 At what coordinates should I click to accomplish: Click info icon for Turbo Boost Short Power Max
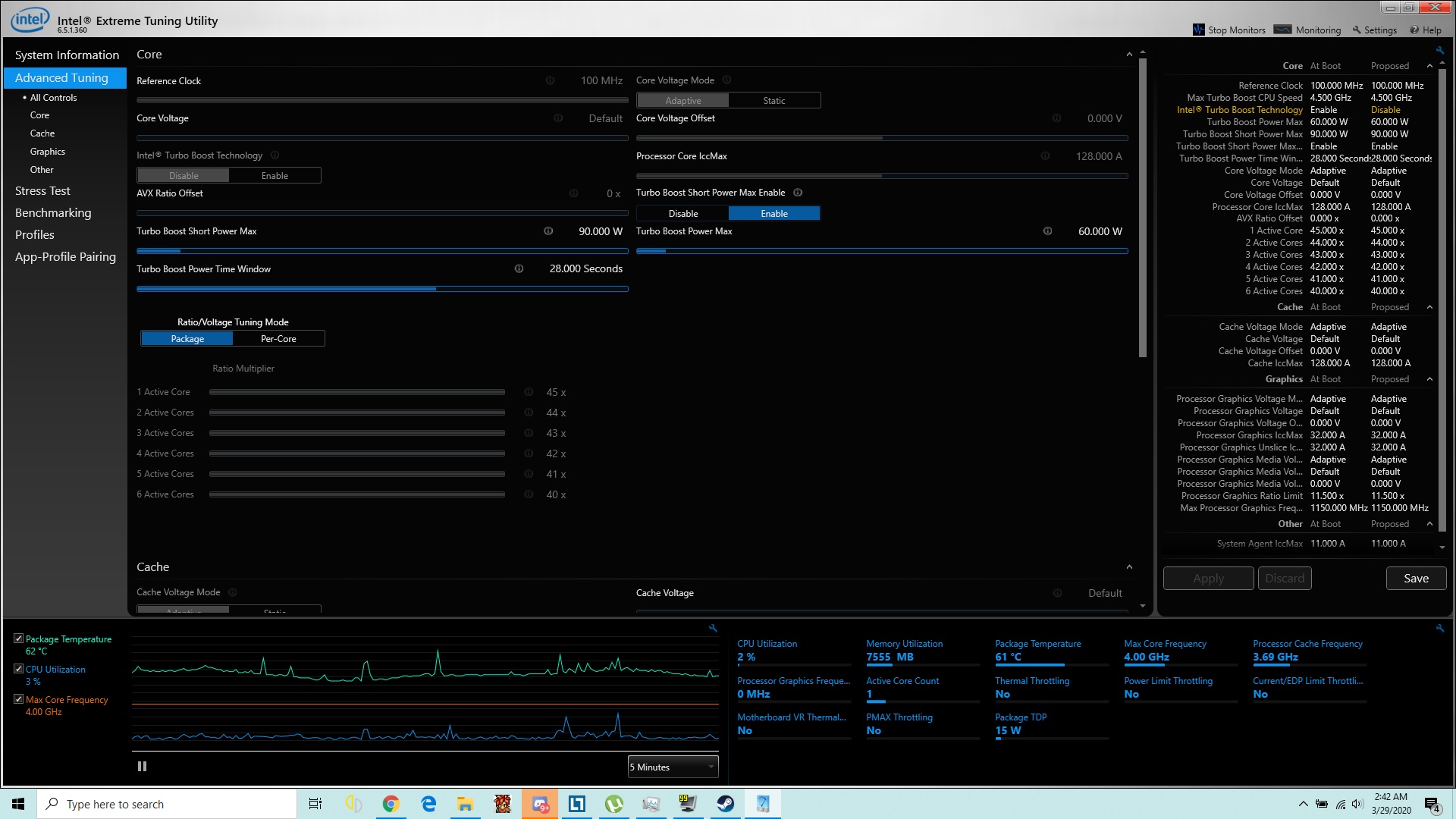click(x=548, y=231)
